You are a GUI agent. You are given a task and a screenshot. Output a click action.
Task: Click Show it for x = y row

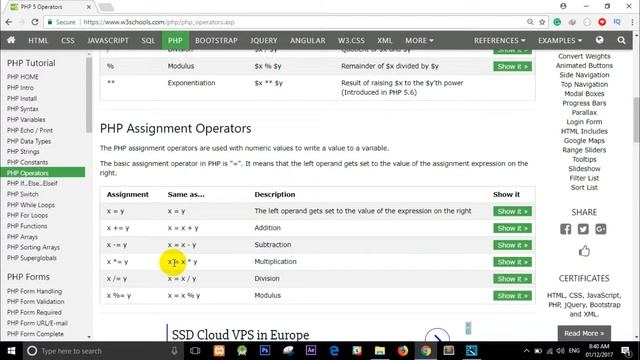tap(512, 211)
